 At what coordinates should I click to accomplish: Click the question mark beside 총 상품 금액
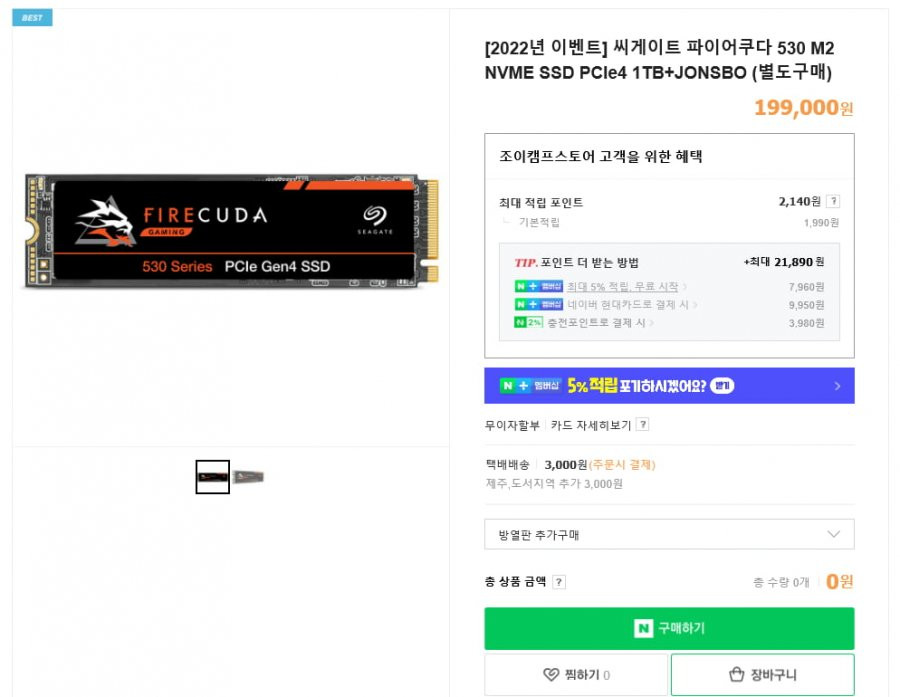558,582
